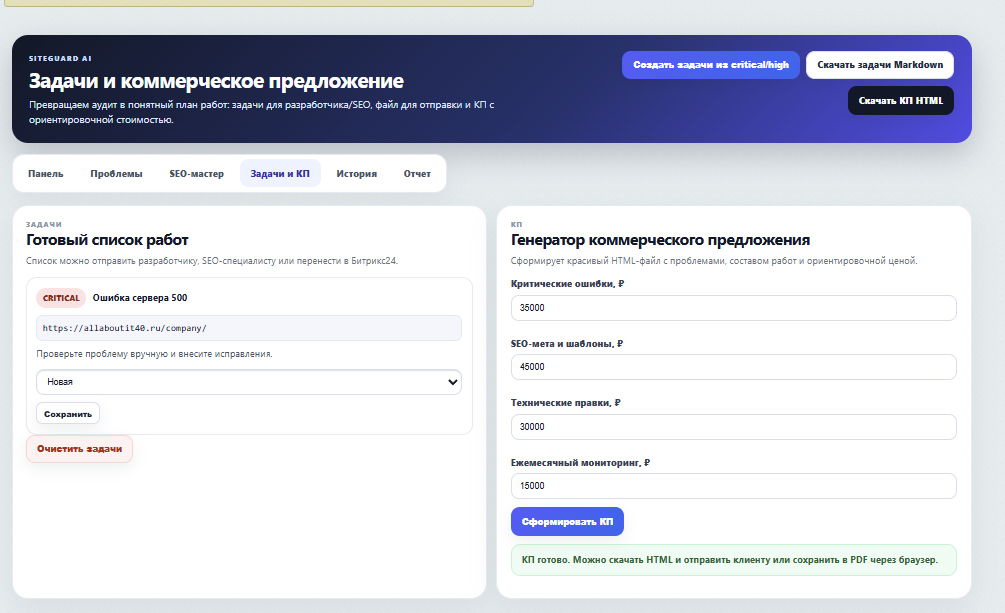Screen dimensions: 1005x613
Task: Click the 'SITEGUARD AI' label in banner
Action: [60, 58]
